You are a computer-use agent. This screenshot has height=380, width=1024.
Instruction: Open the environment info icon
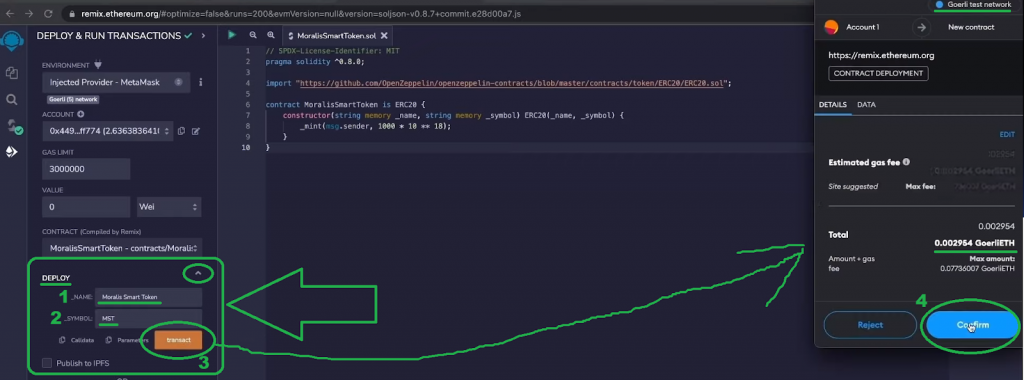[x=200, y=82]
